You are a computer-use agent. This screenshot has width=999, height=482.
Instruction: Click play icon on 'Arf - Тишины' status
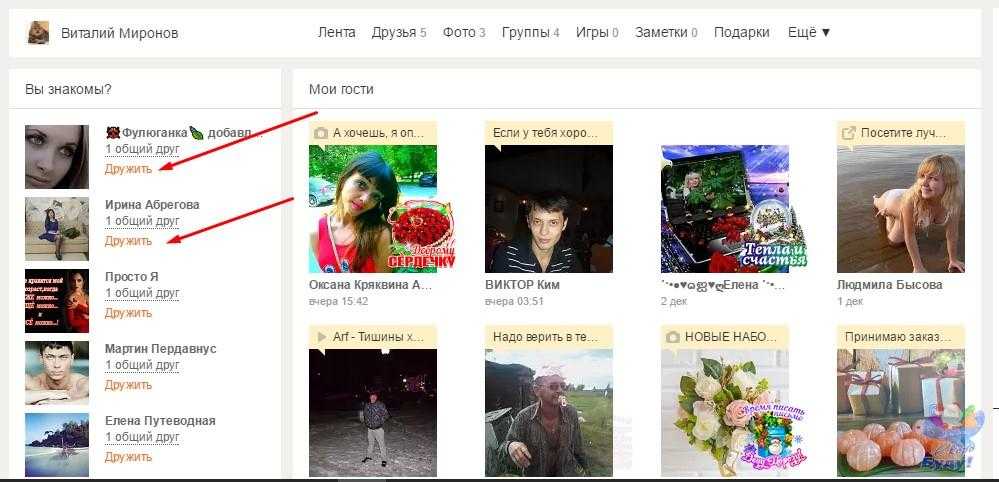click(x=321, y=337)
